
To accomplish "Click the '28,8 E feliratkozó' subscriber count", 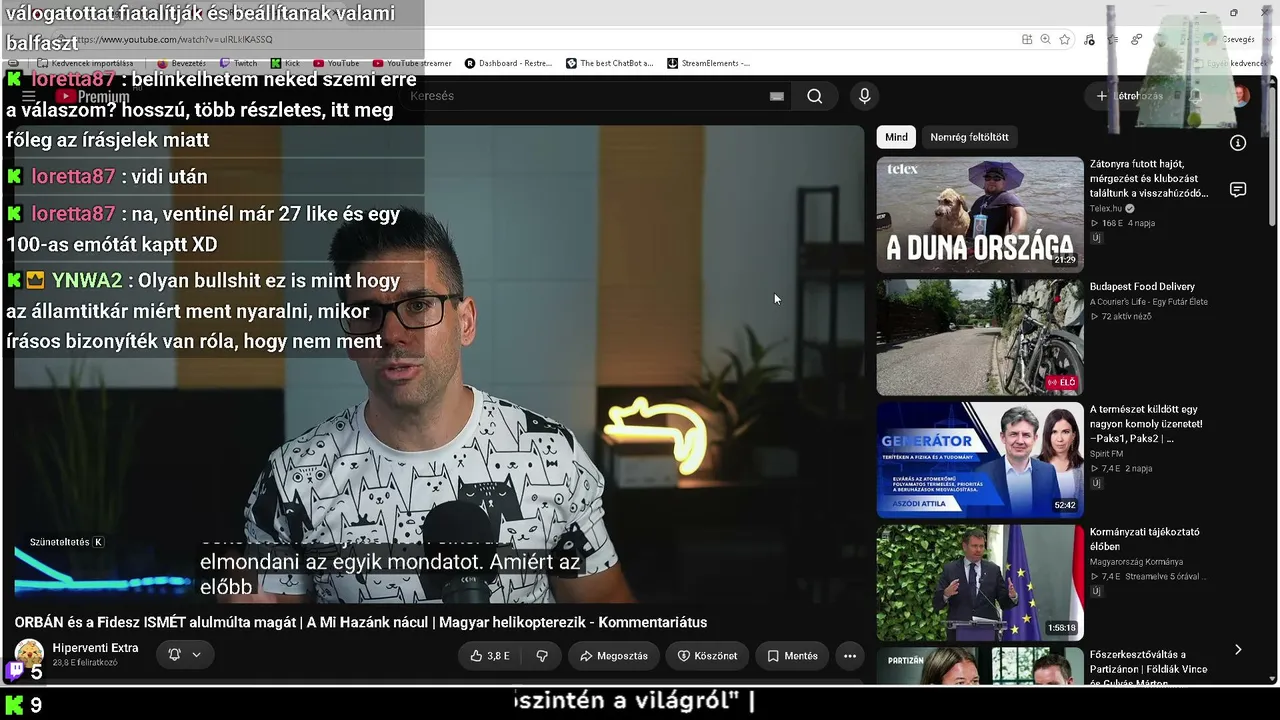I will (85, 663).
